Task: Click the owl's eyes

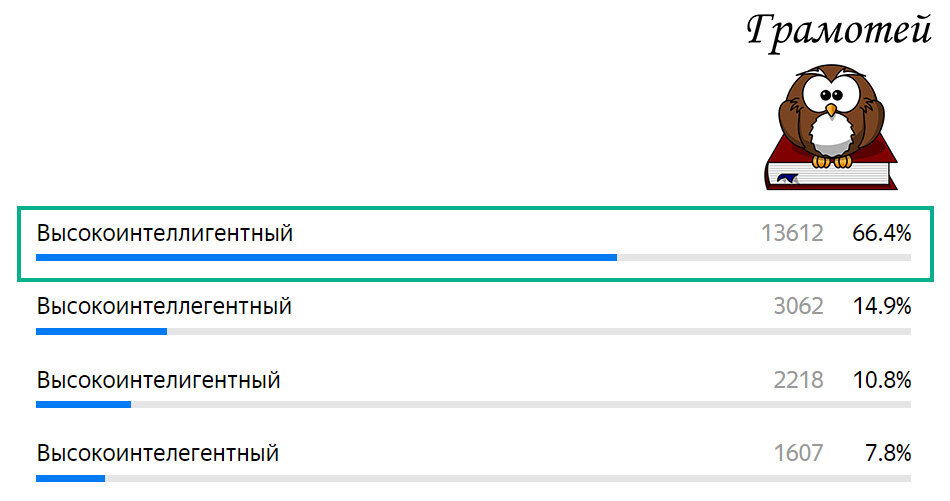Action: click(831, 95)
